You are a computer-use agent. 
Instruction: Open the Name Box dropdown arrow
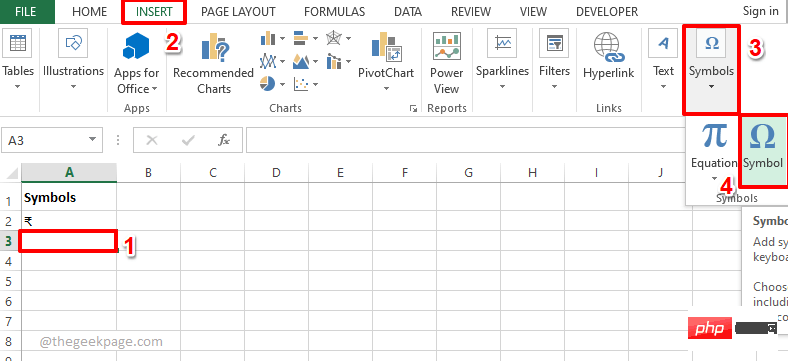click(92, 140)
